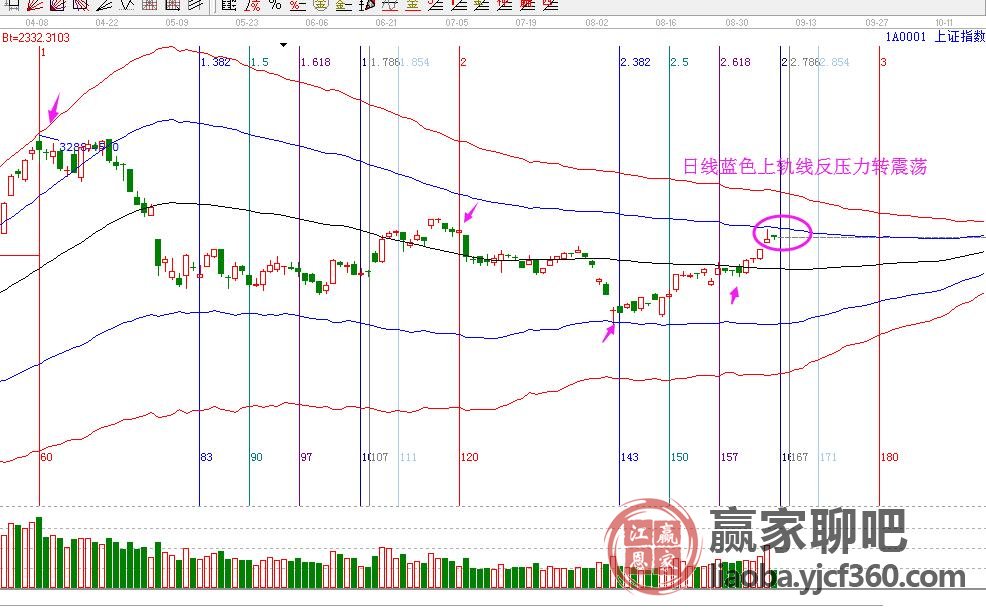Screen dimensions: 986x616
Task: Click the small black triangle marker below 05-23
Action: coord(284,45)
